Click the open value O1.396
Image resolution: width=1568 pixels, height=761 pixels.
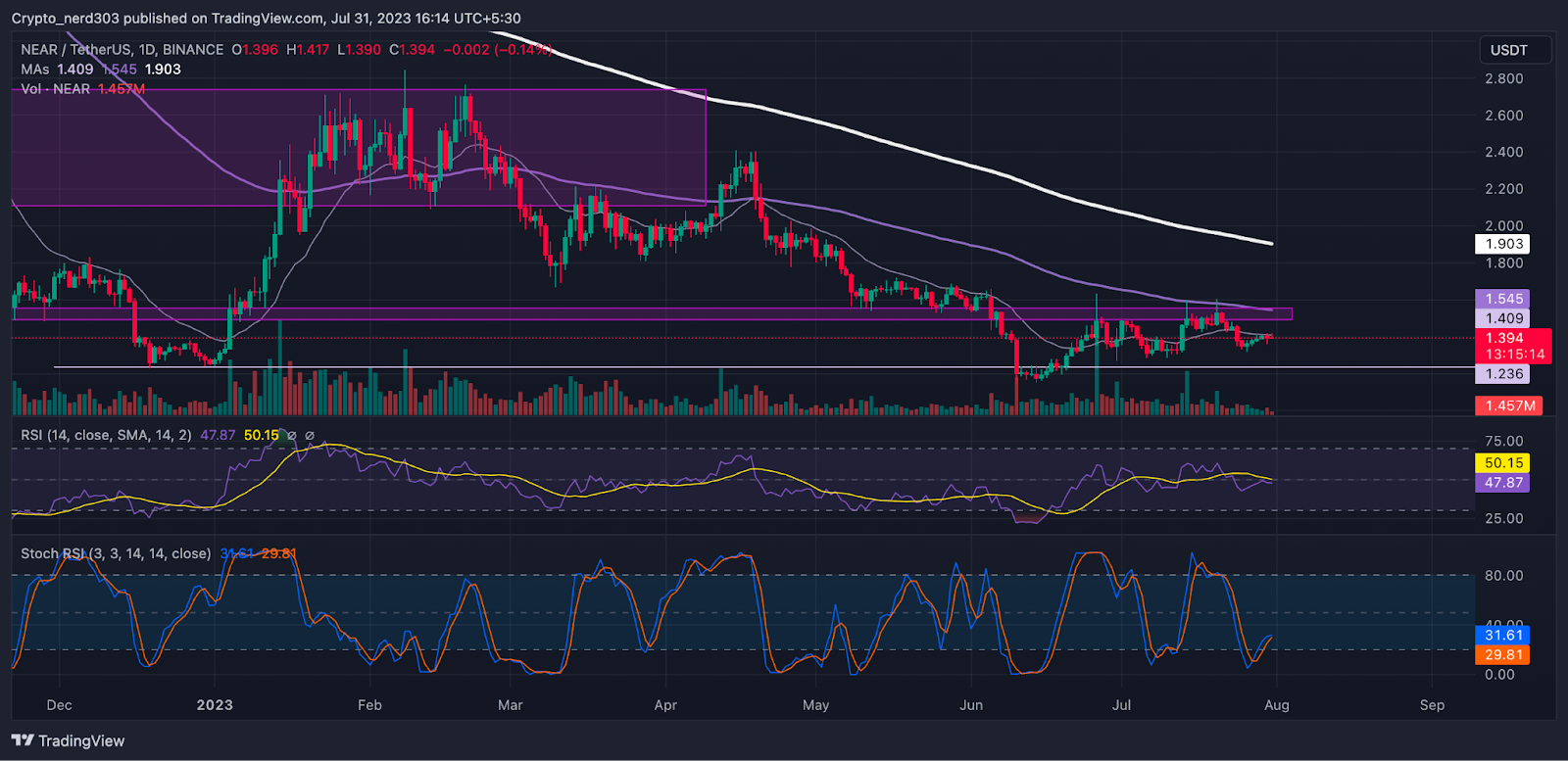[x=255, y=49]
